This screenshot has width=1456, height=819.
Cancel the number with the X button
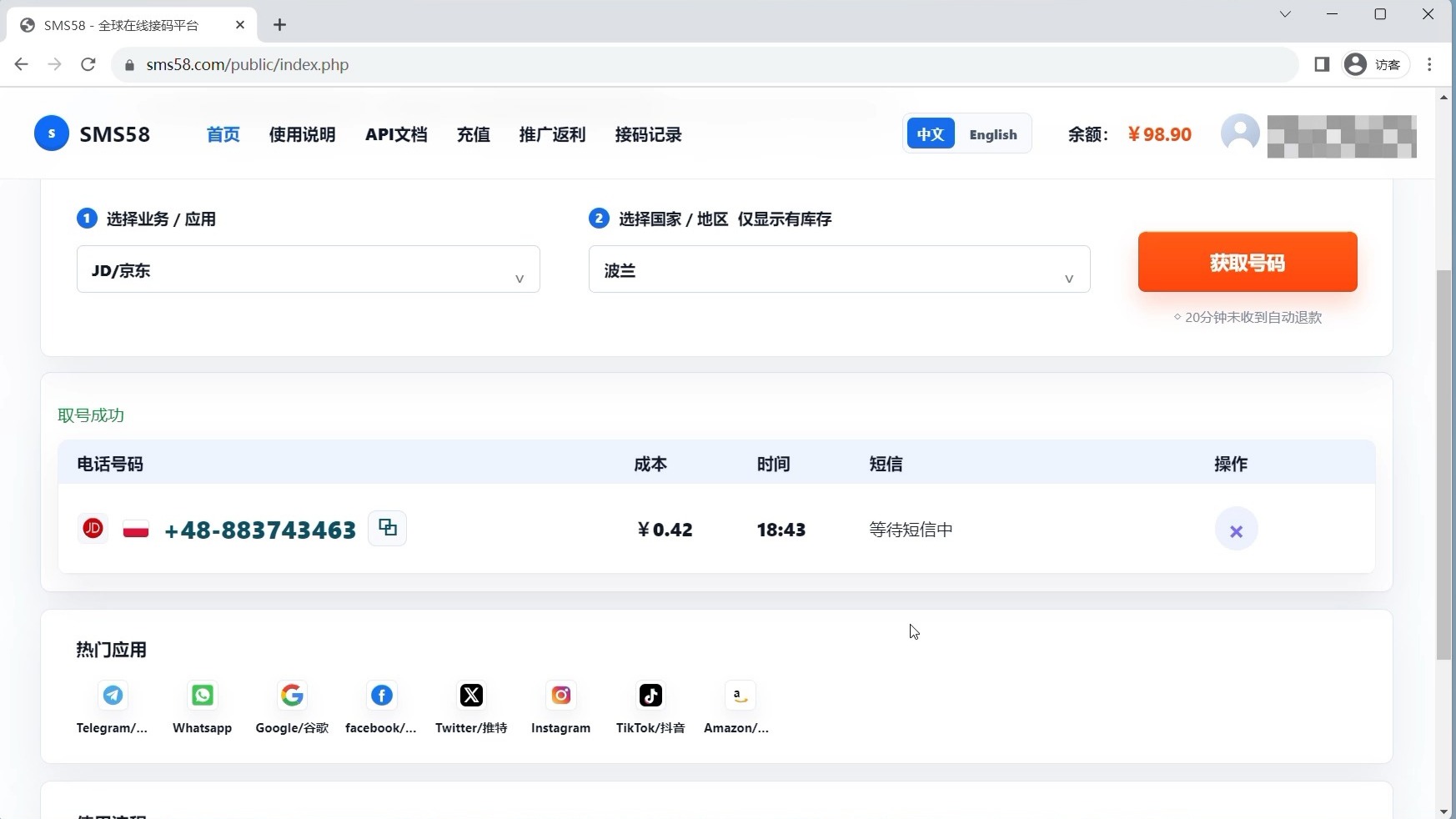coord(1236,530)
